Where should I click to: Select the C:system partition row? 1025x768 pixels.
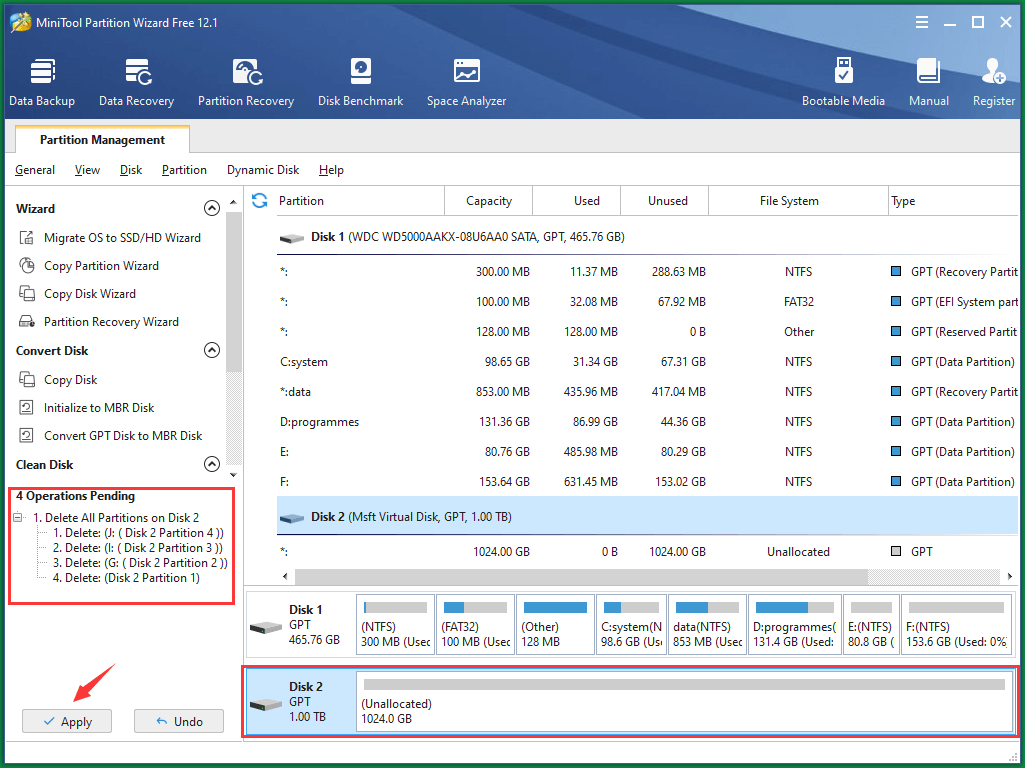[x=647, y=362]
